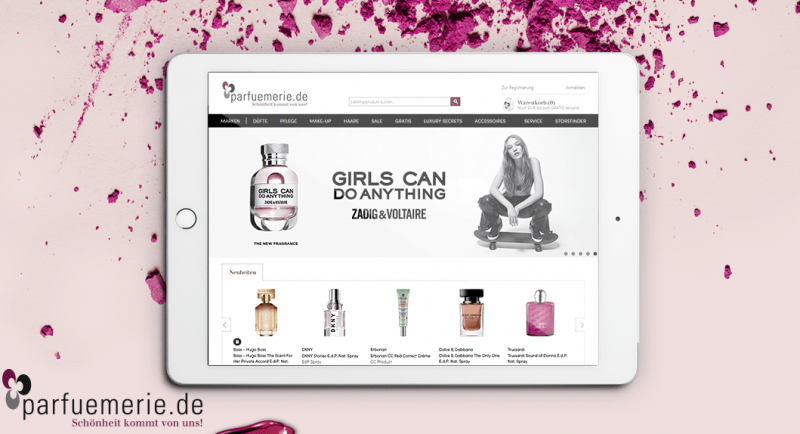The height and width of the screenshot is (434, 800).
Task: Focus the Lieblingsprodukt suchen search field
Action: pos(399,101)
